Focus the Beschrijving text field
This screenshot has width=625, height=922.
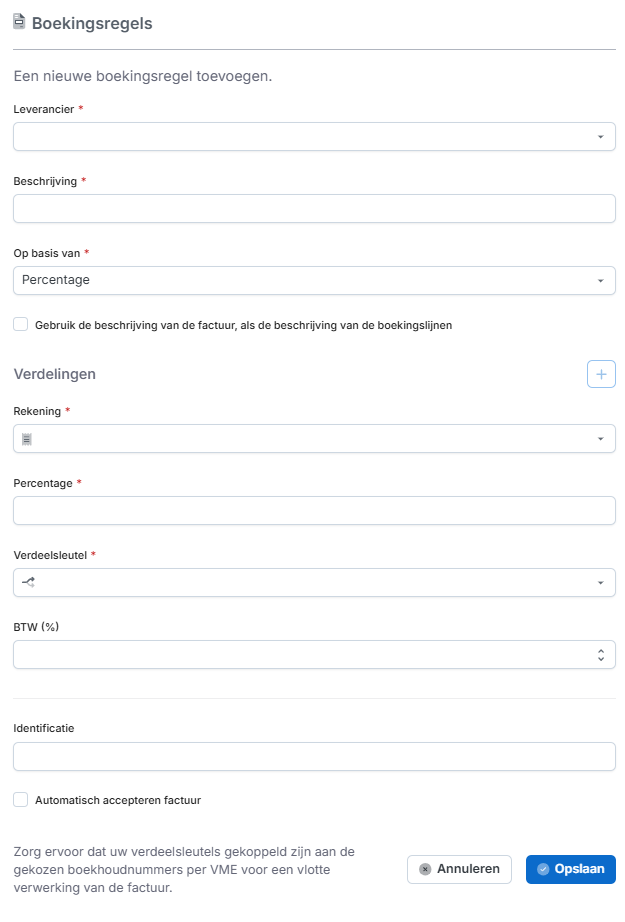(x=314, y=209)
